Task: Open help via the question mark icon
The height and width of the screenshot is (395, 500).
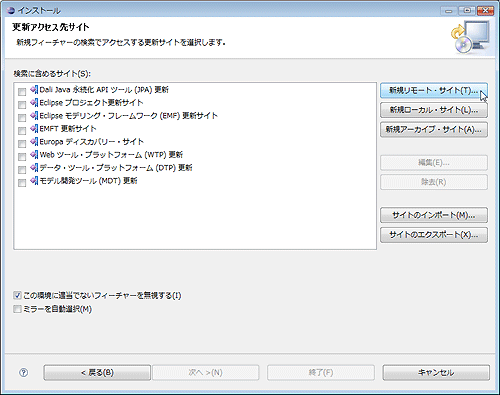Action: (24, 372)
